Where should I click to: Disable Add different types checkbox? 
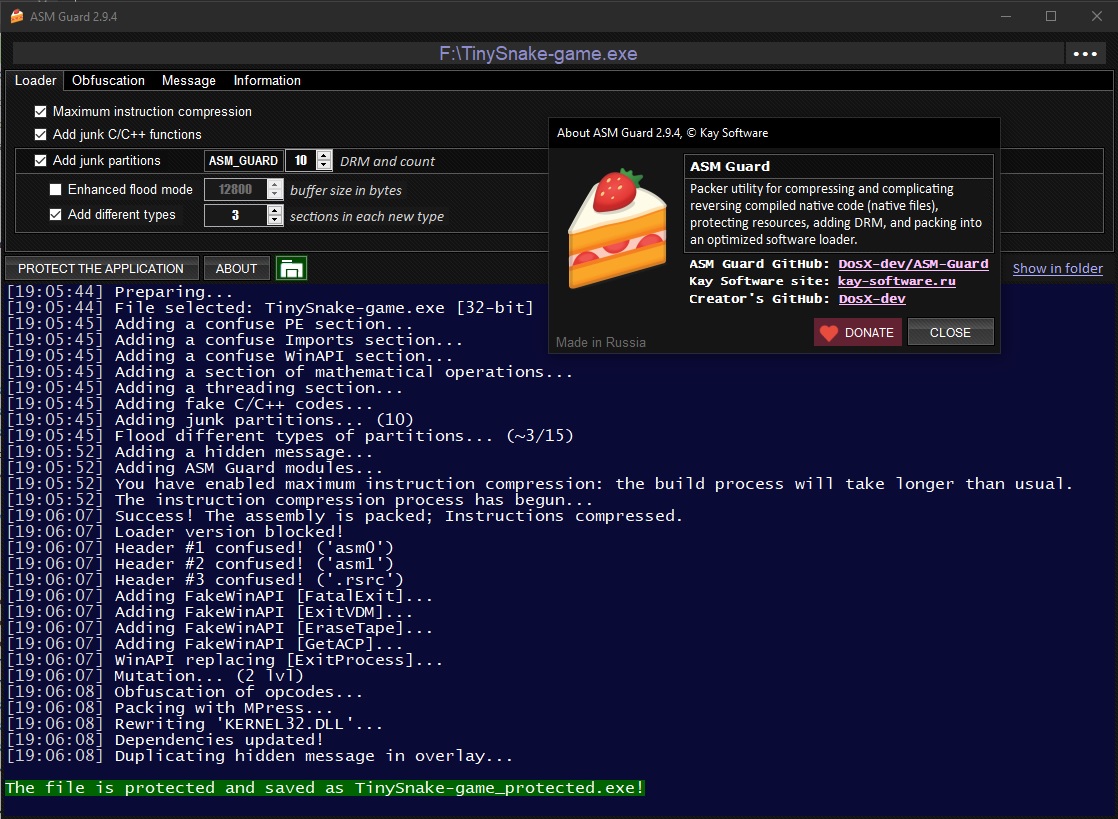click(x=56, y=215)
